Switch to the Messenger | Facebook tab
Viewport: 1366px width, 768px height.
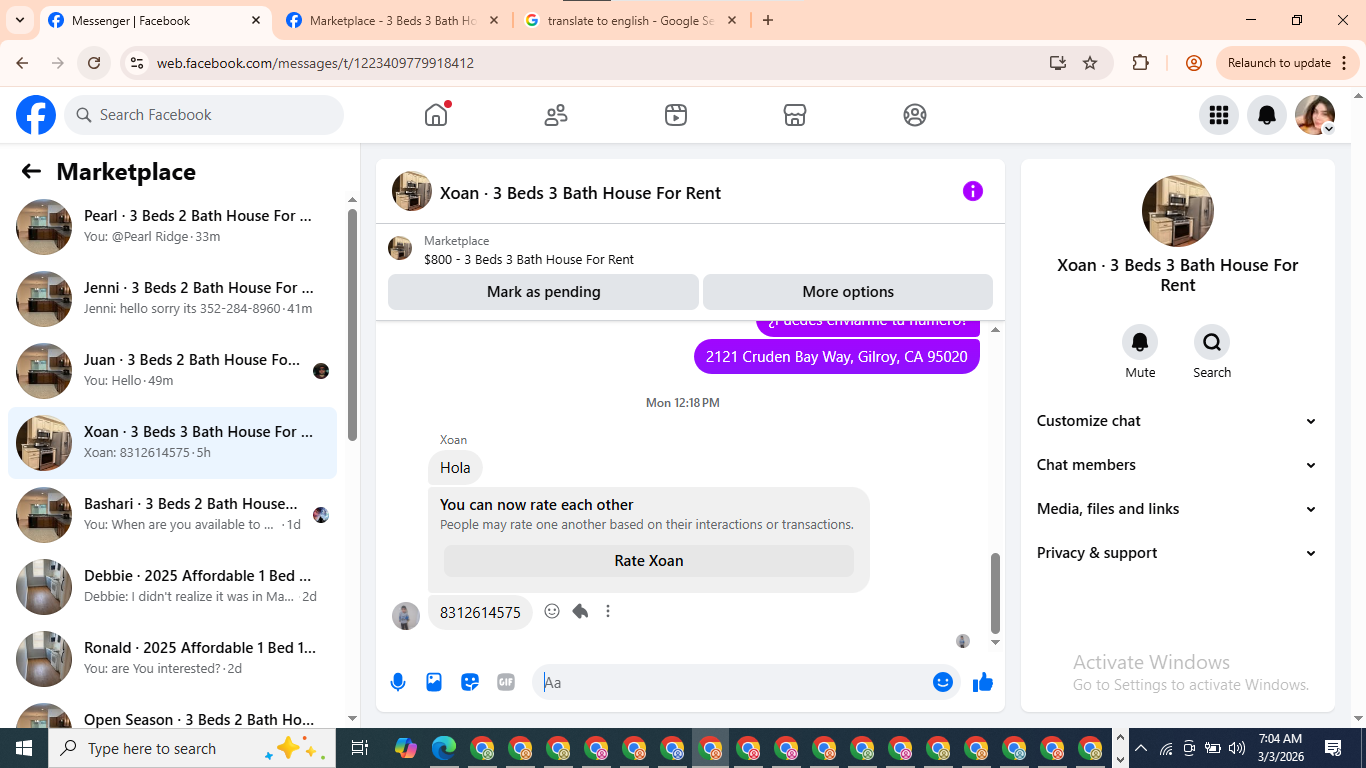click(x=155, y=20)
